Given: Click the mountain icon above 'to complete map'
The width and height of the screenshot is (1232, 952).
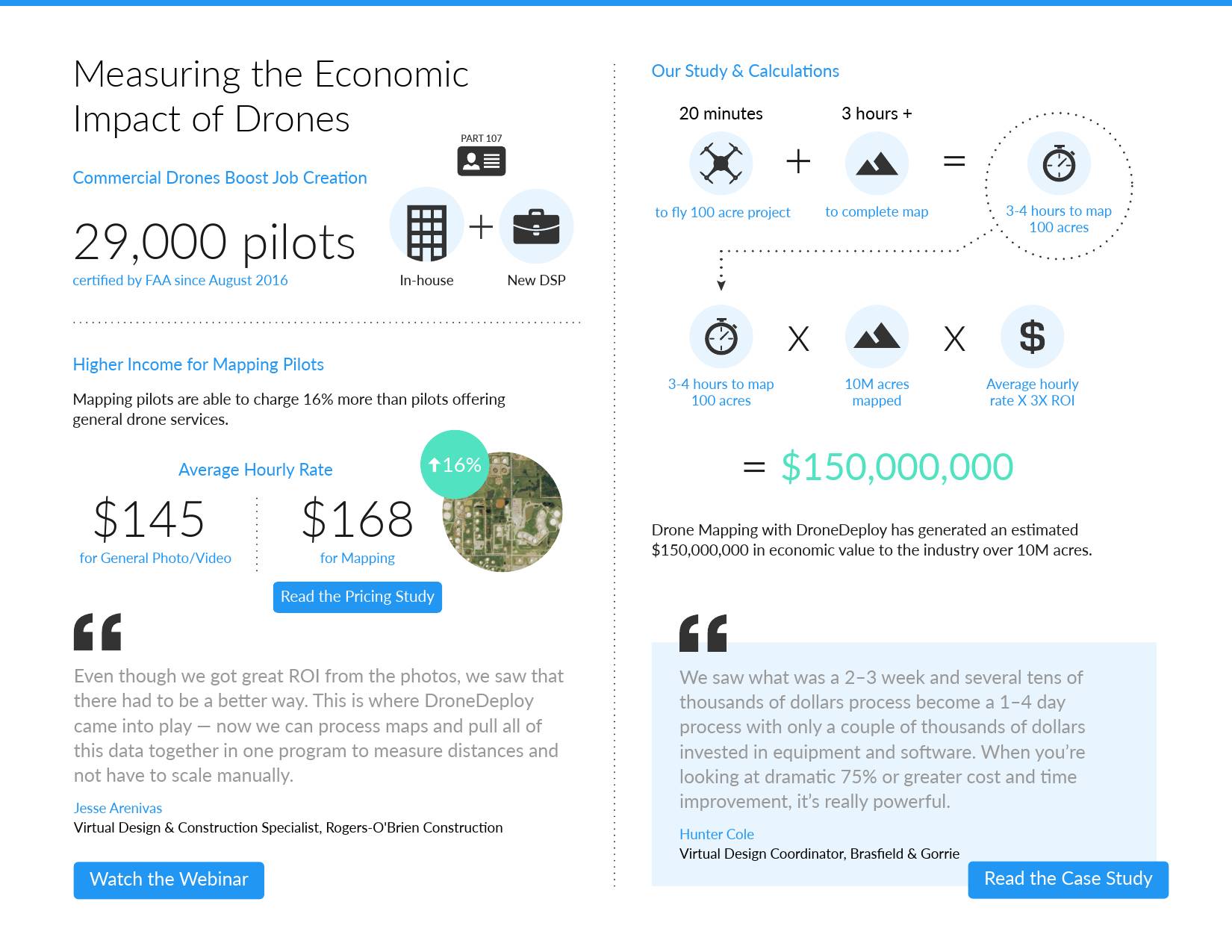Looking at the screenshot, I should [877, 164].
